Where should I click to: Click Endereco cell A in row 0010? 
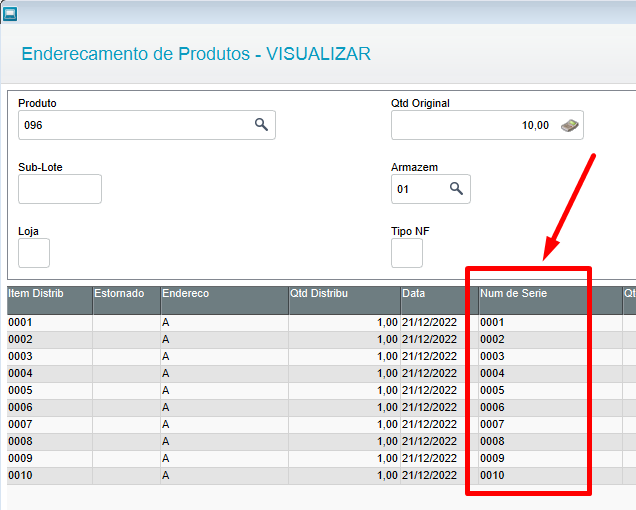coord(225,476)
